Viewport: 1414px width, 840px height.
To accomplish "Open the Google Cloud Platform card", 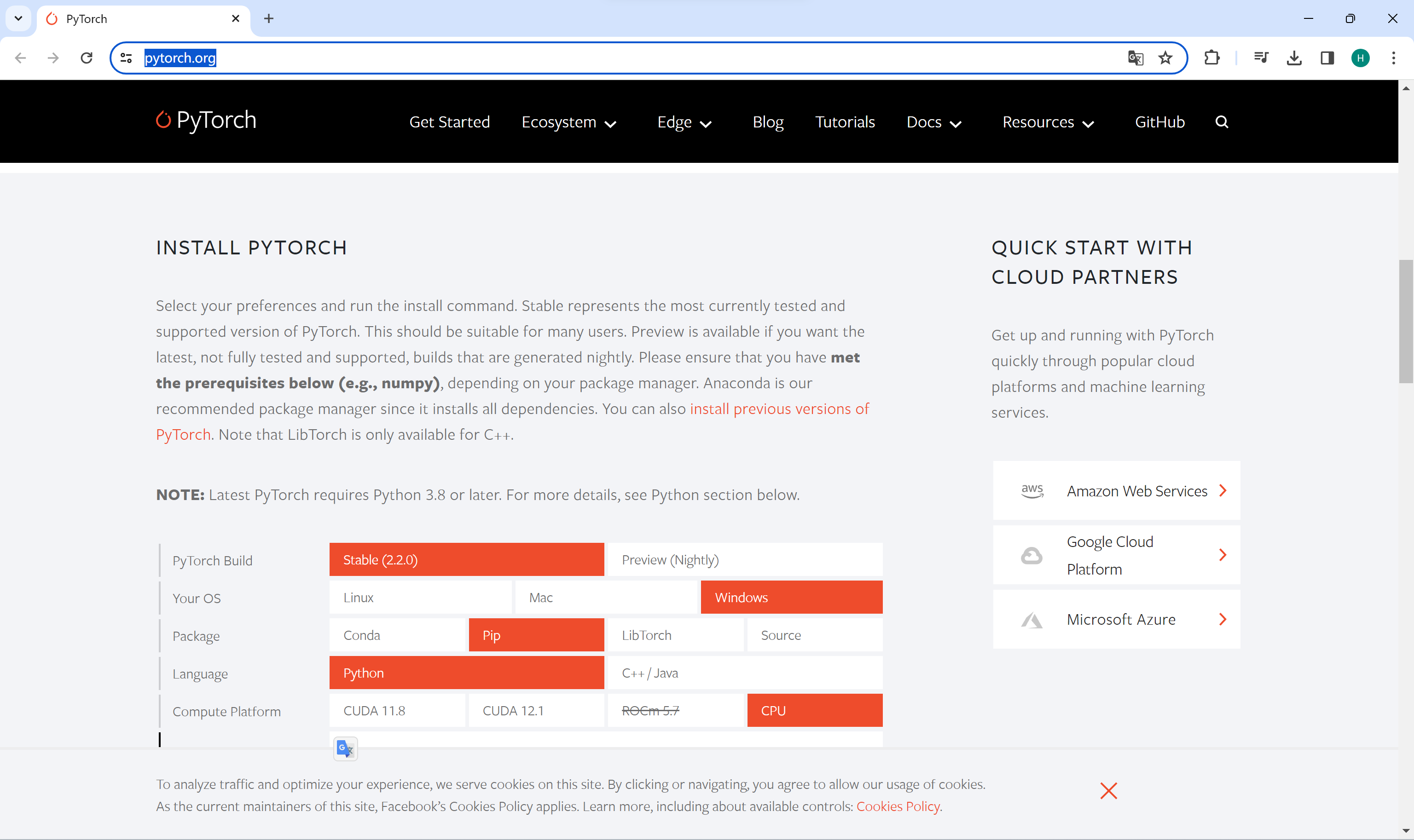I will click(1116, 555).
